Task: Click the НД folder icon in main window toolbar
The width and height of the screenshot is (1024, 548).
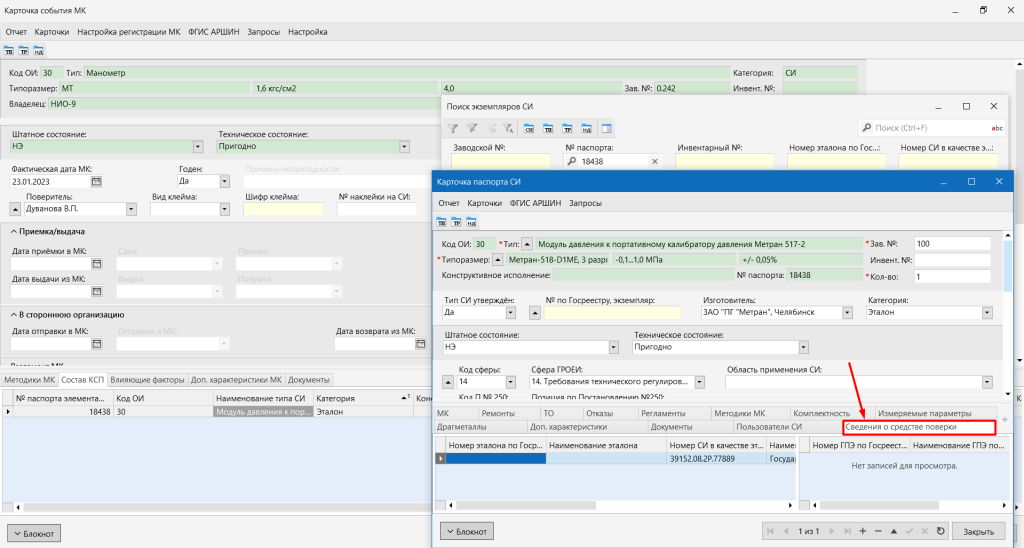Action: [39, 50]
